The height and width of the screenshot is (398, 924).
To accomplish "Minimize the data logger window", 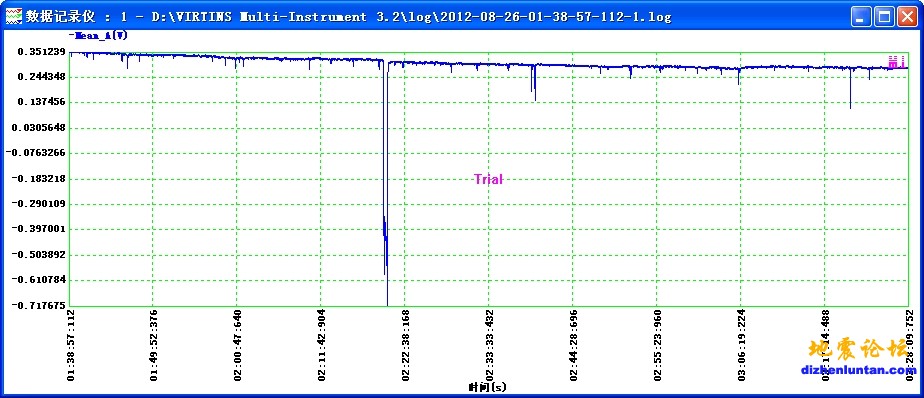I will (x=861, y=17).
